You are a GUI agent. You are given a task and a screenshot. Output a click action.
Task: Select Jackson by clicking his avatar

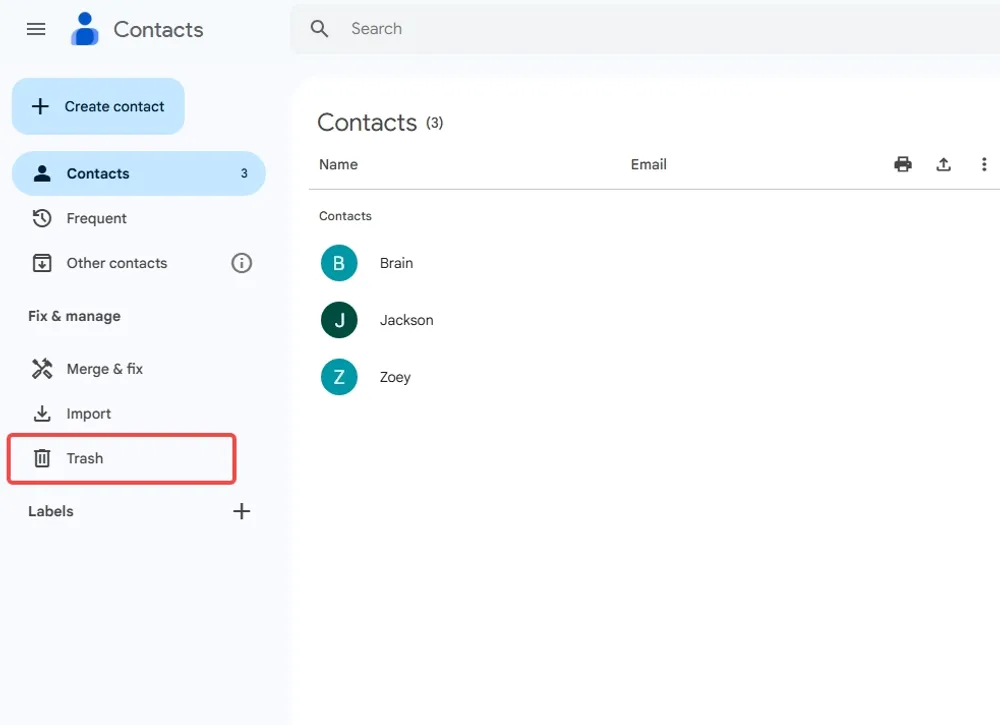click(x=339, y=319)
